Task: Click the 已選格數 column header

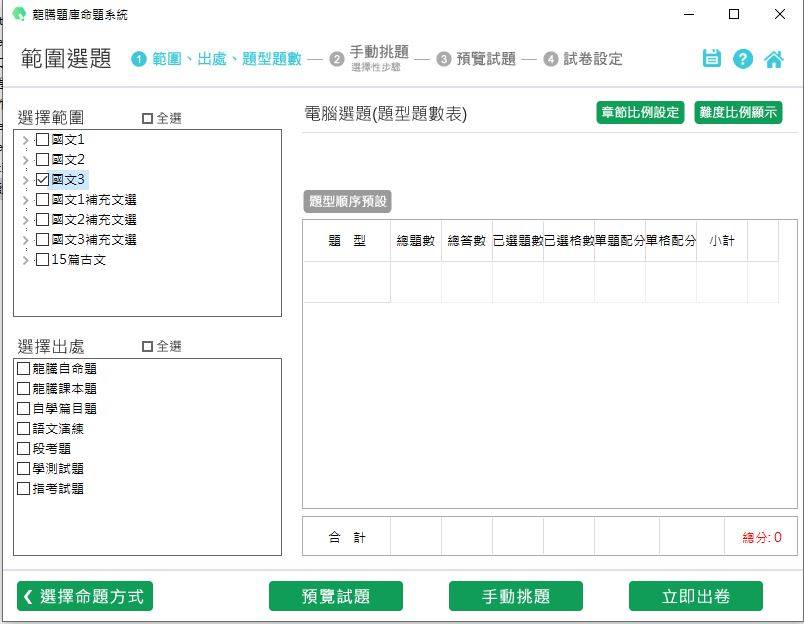Action: [x=569, y=240]
